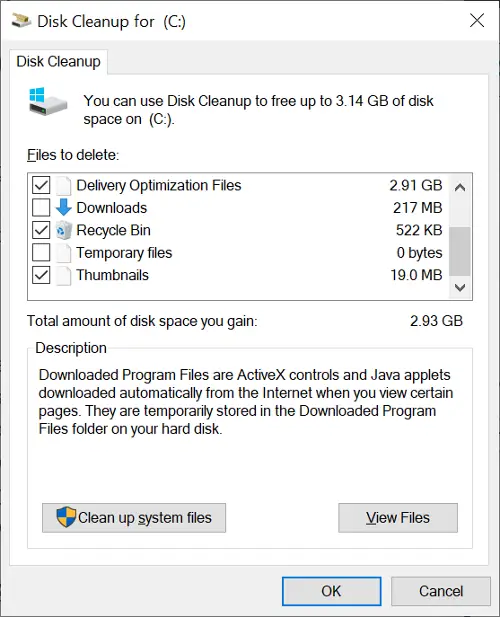Select the Disk Cleanup tab

pos(58,62)
